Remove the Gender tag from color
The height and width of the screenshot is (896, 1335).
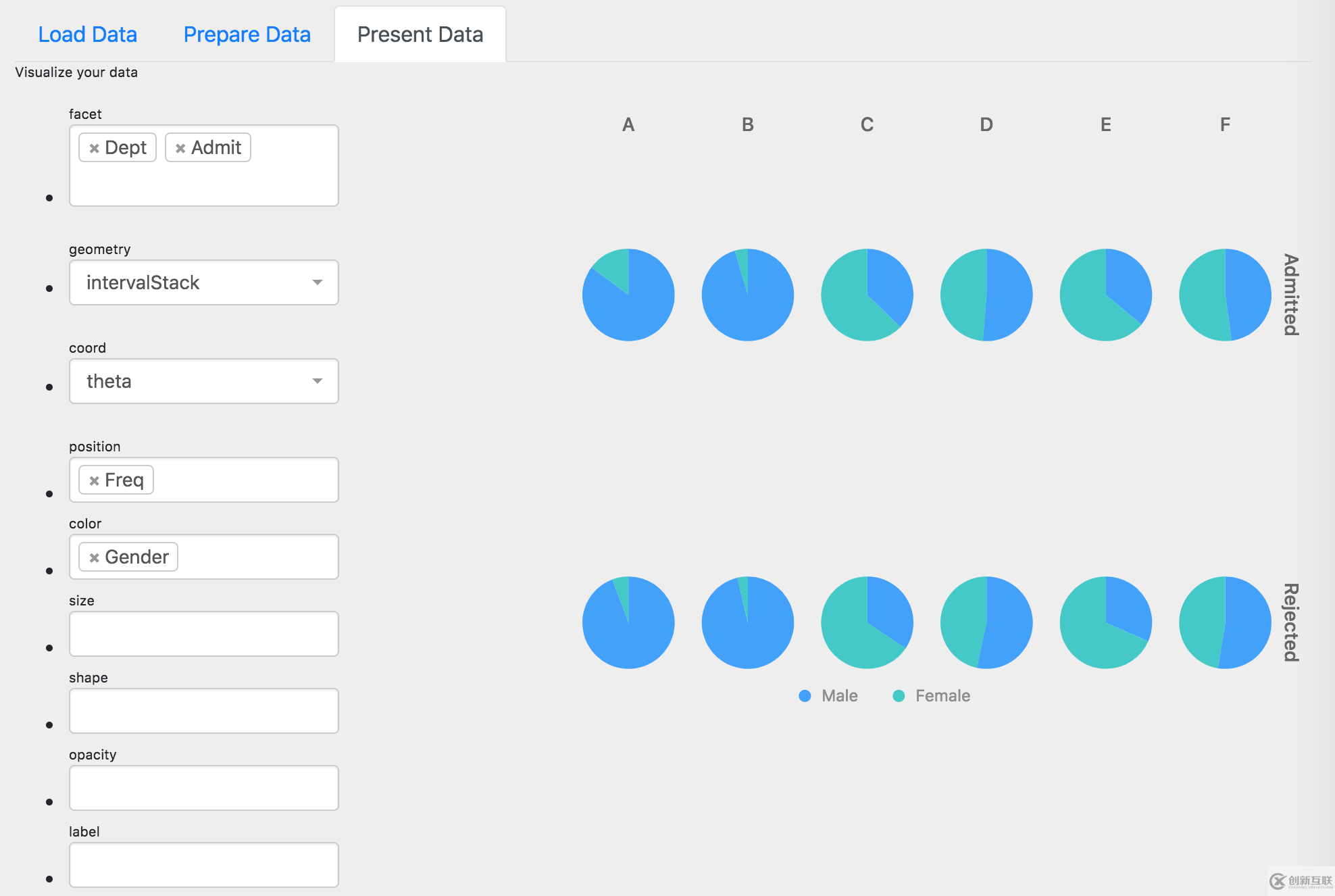(x=95, y=557)
